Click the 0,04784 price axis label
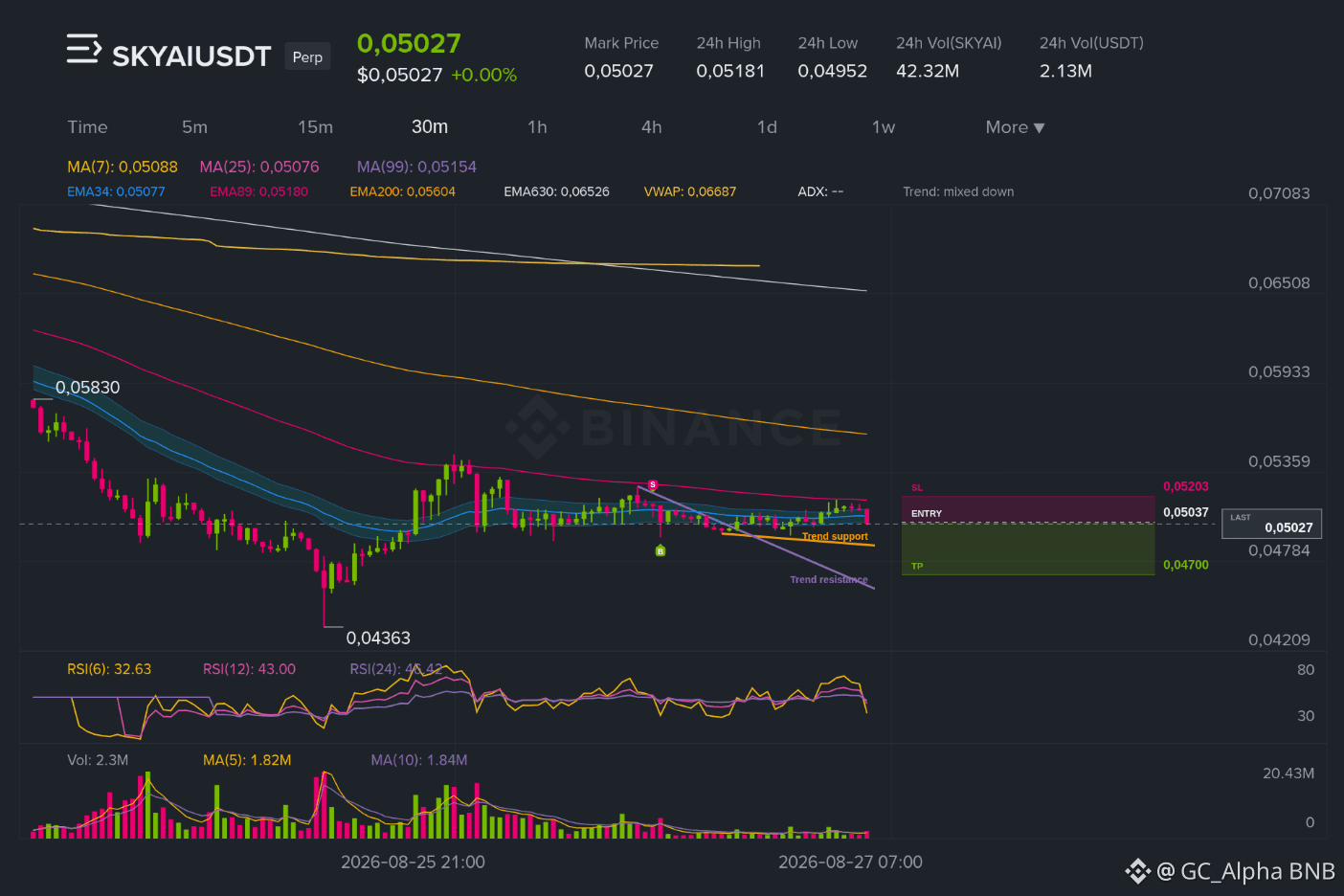1344x896 pixels. coord(1279,550)
